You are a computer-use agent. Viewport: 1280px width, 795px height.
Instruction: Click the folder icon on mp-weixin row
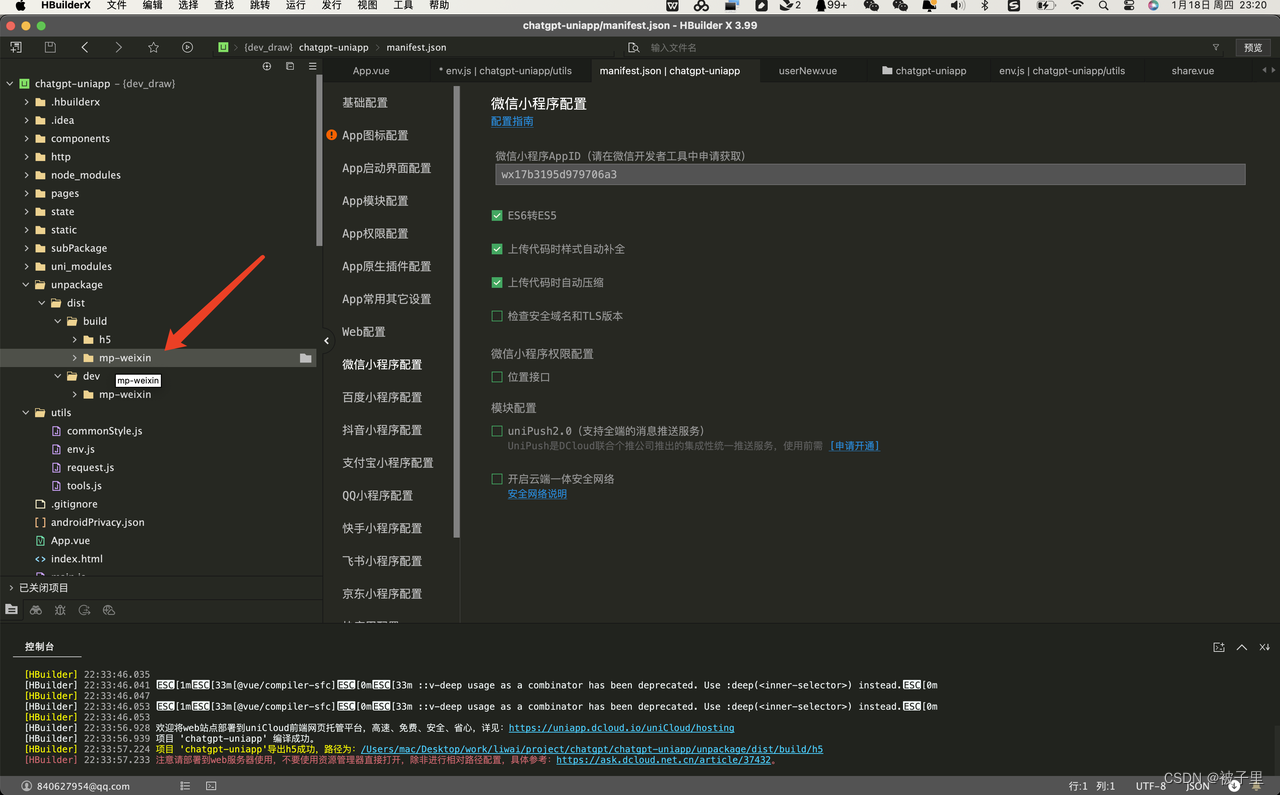click(305, 358)
